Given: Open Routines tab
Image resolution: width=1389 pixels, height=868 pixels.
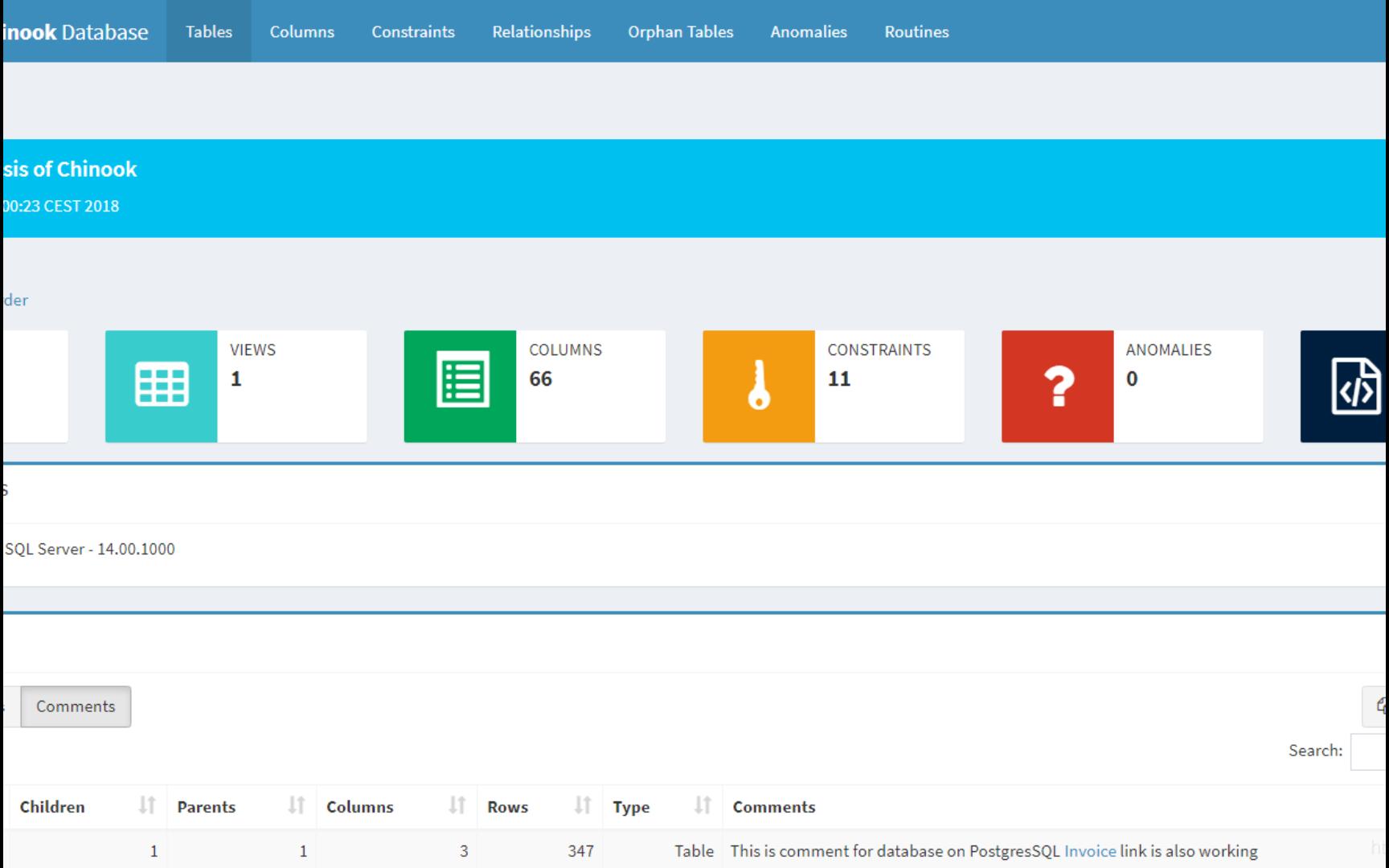Looking at the screenshot, I should 916,31.
